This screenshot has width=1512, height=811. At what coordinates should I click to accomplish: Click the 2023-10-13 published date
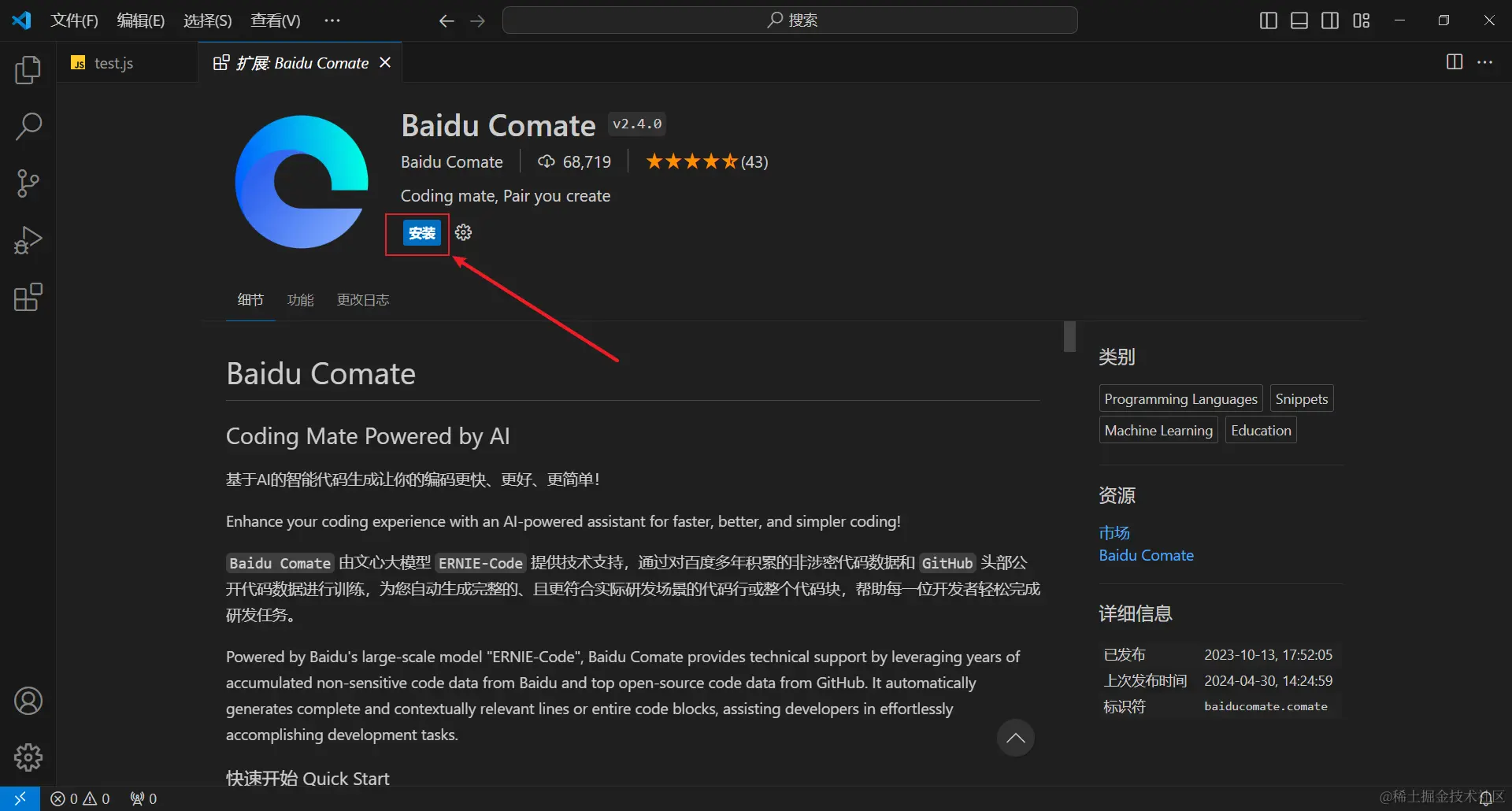pos(1268,655)
